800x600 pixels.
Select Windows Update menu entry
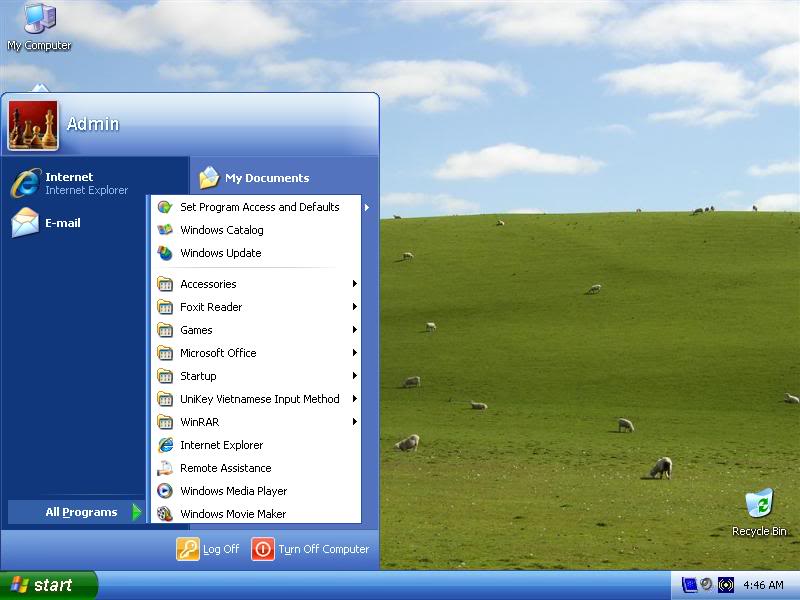pos(256,253)
